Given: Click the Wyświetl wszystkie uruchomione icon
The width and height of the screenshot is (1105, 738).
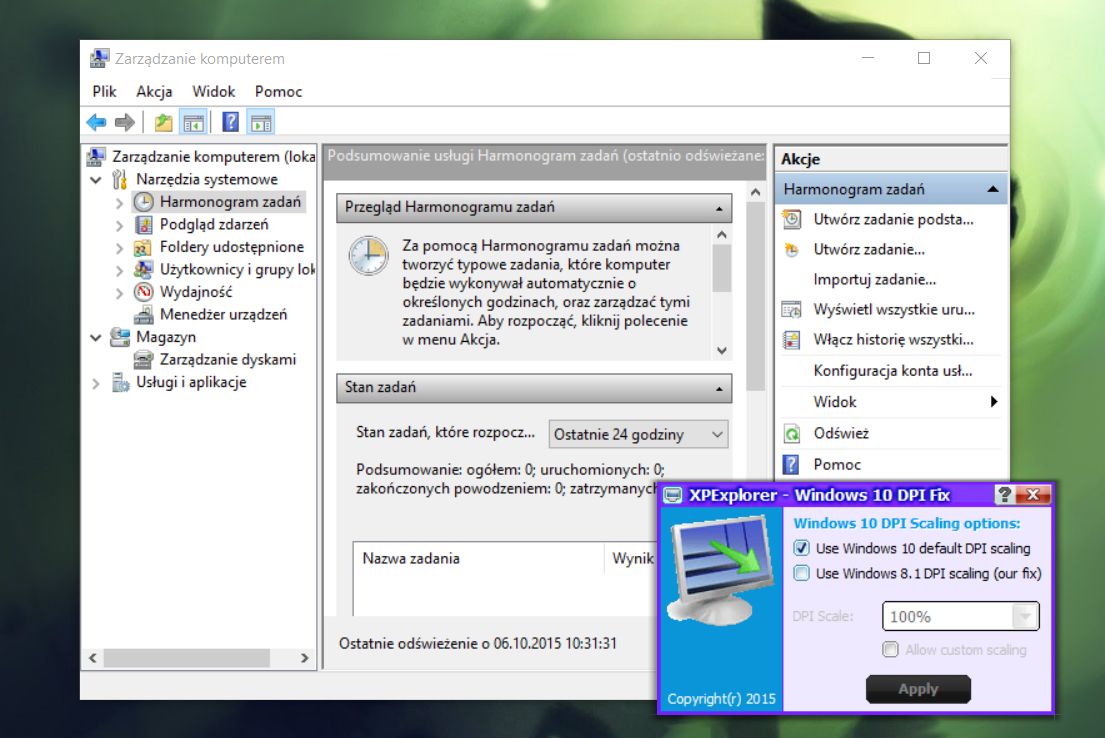Looking at the screenshot, I should pos(793,310).
